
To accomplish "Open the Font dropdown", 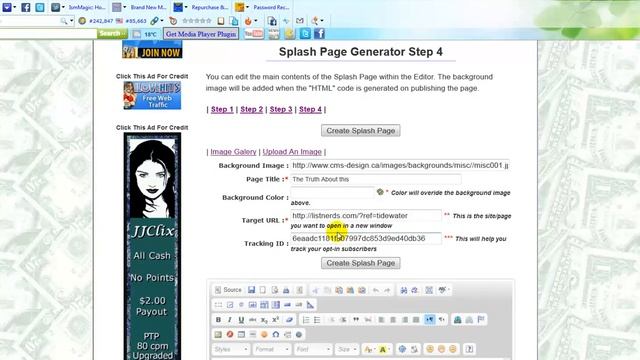I will point(313,349).
